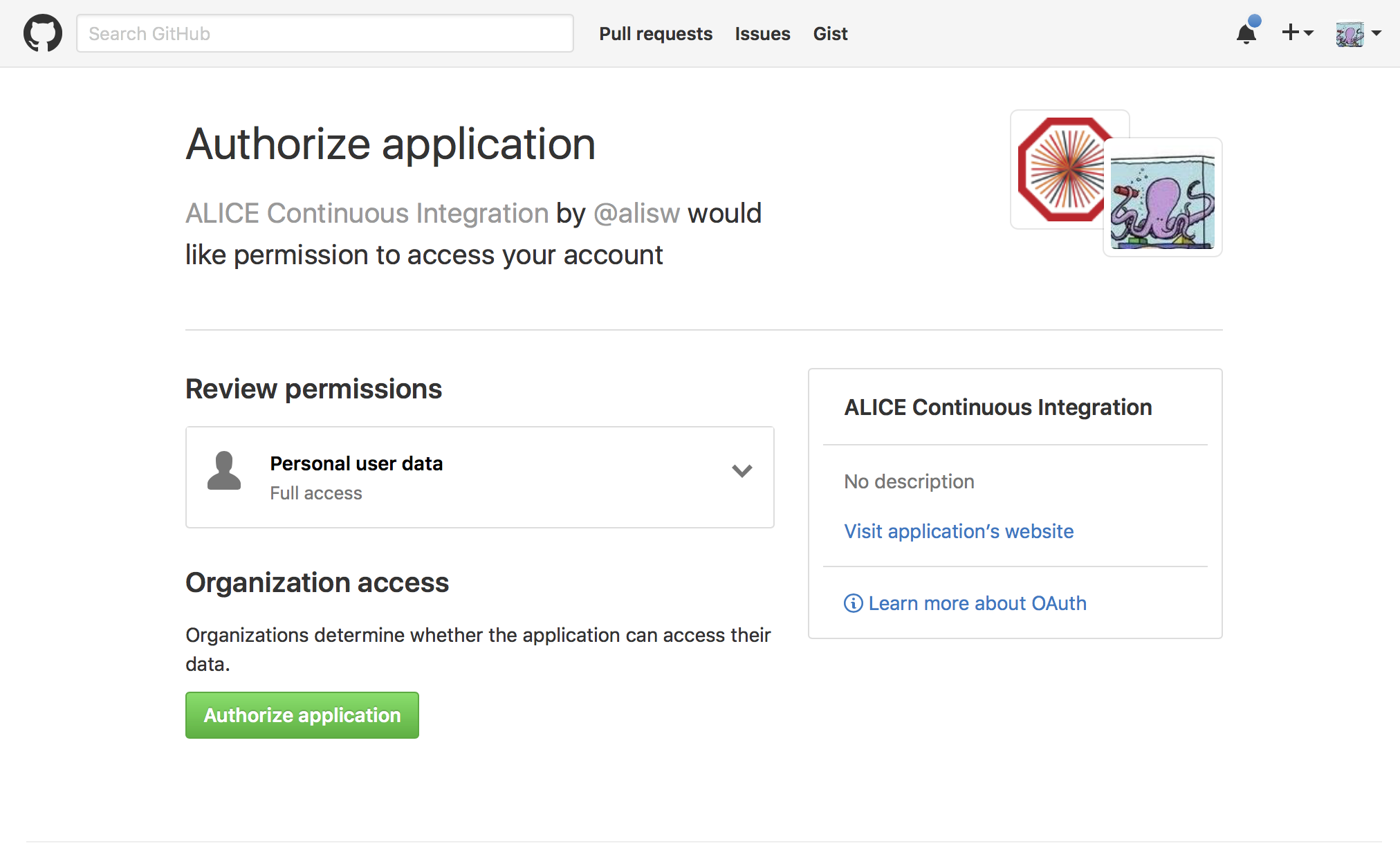
Task: Visit application's website link
Action: (x=959, y=531)
